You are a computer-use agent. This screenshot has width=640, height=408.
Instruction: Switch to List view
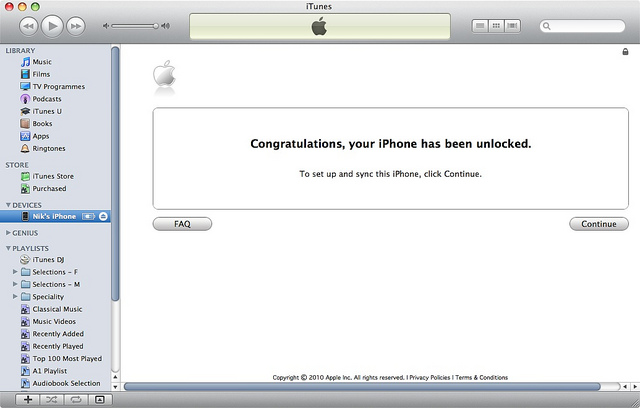click(x=480, y=26)
